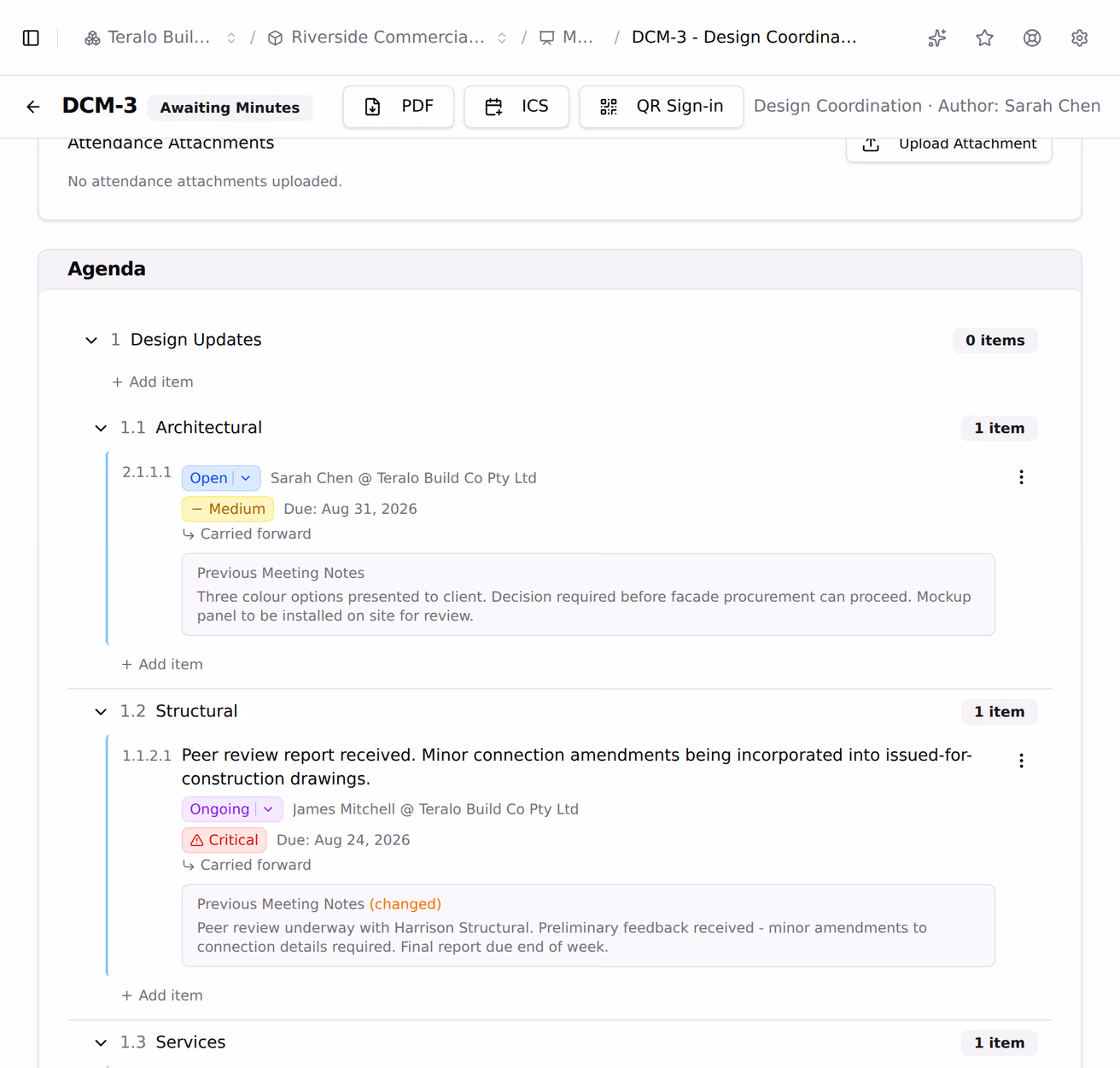Image resolution: width=1120 pixels, height=1068 pixels.
Task: Open options menu for item 2.1.1.1
Action: [1021, 477]
